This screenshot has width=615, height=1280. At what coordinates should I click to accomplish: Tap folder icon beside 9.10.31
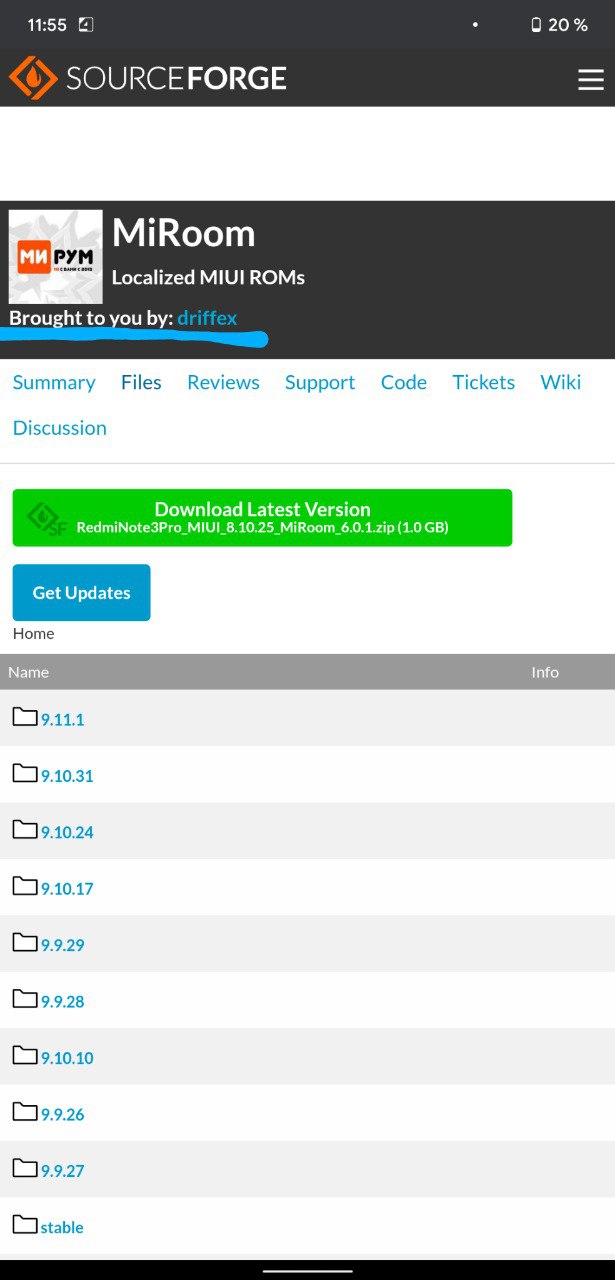coord(25,773)
